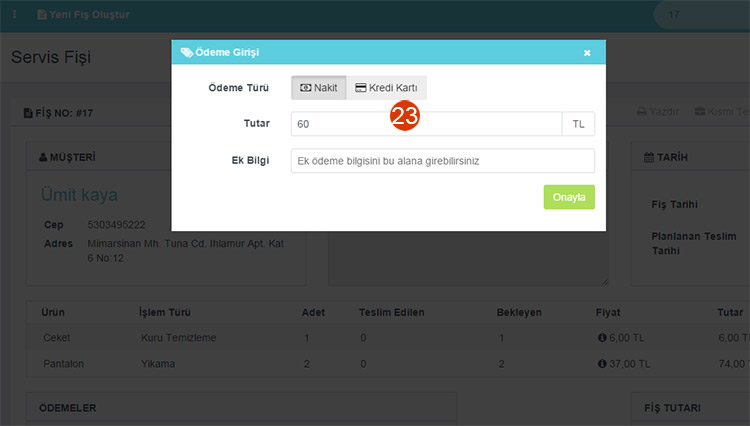Click the FİŞ NO: #17 label
The height and width of the screenshot is (426, 750).
[58, 113]
